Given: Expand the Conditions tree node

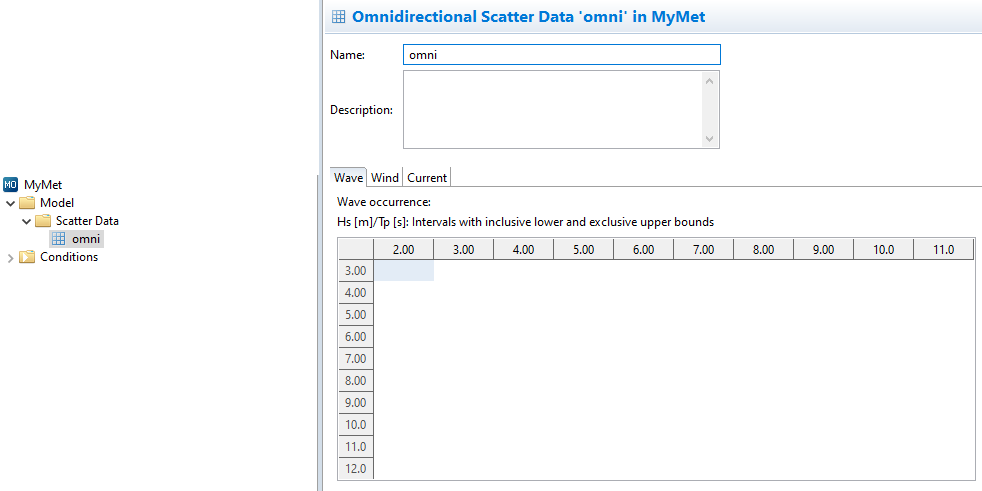Looking at the screenshot, I should pyautogui.click(x=11, y=257).
